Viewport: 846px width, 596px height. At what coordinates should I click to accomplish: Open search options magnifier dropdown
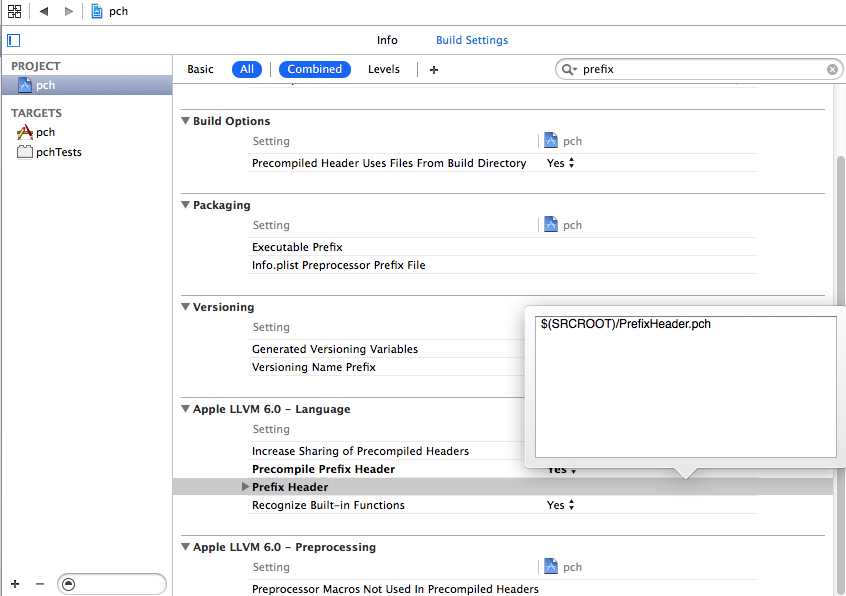[x=569, y=69]
